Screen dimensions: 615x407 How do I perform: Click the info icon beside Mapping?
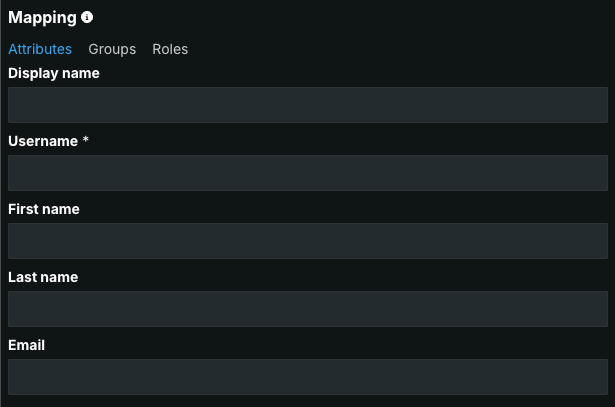tap(88, 18)
